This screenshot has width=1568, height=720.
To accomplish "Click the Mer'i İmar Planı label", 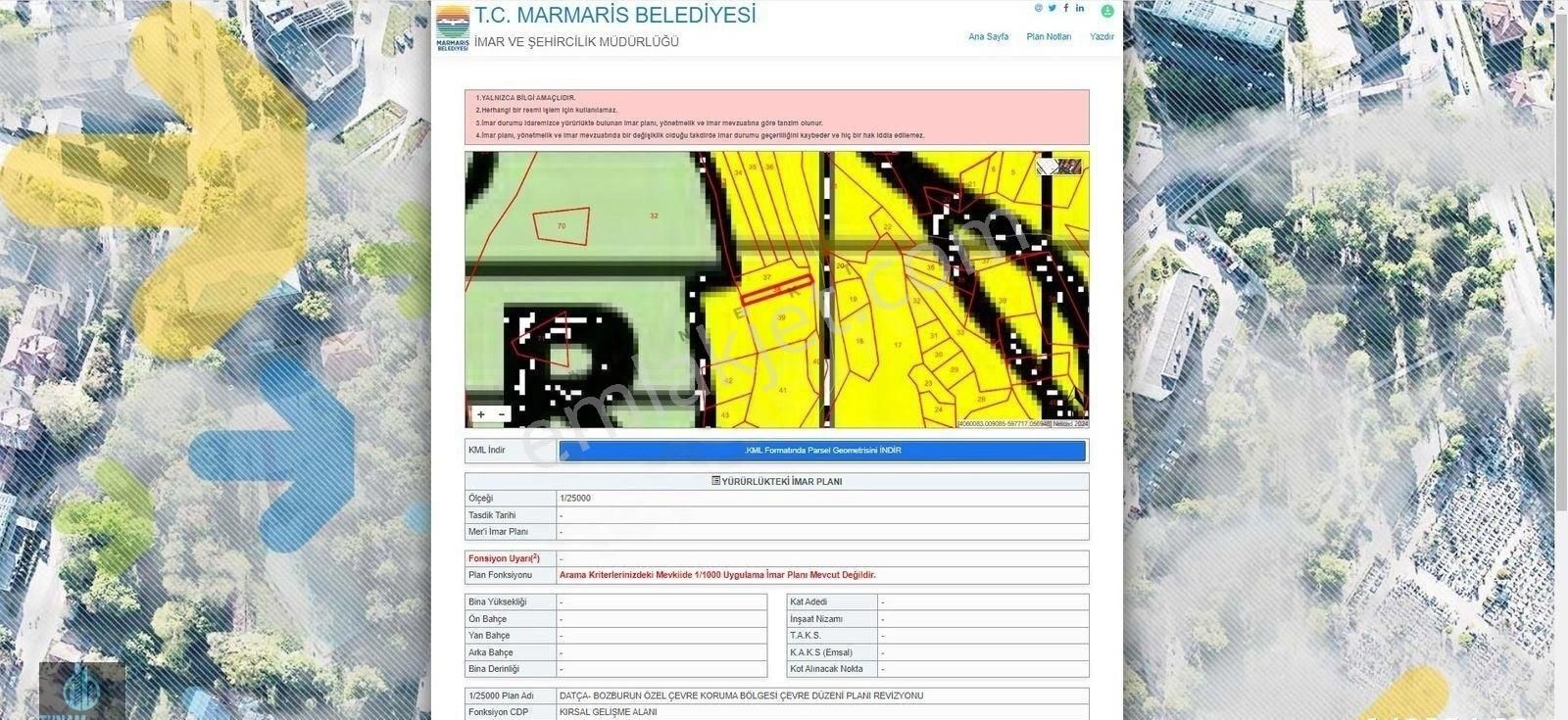I will tap(498, 532).
